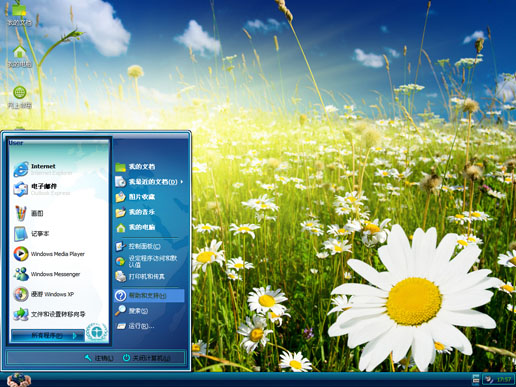Open Printers and Faxes 打印机和传真 icon

tap(120, 276)
